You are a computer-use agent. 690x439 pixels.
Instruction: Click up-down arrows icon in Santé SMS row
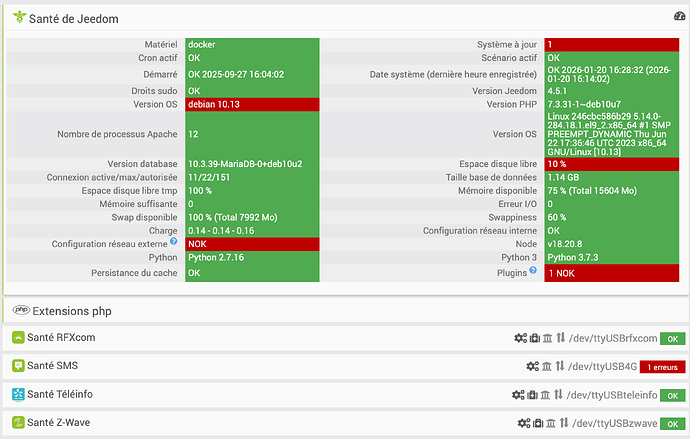pyautogui.click(x=559, y=366)
